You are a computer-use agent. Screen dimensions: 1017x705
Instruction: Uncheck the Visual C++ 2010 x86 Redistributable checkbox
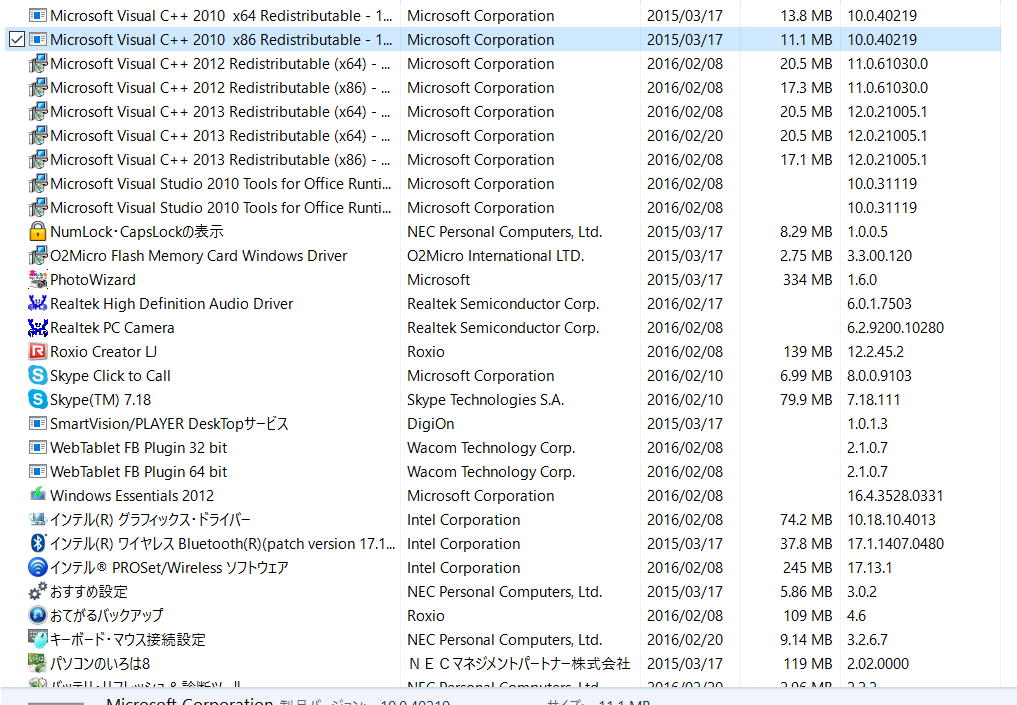17,40
